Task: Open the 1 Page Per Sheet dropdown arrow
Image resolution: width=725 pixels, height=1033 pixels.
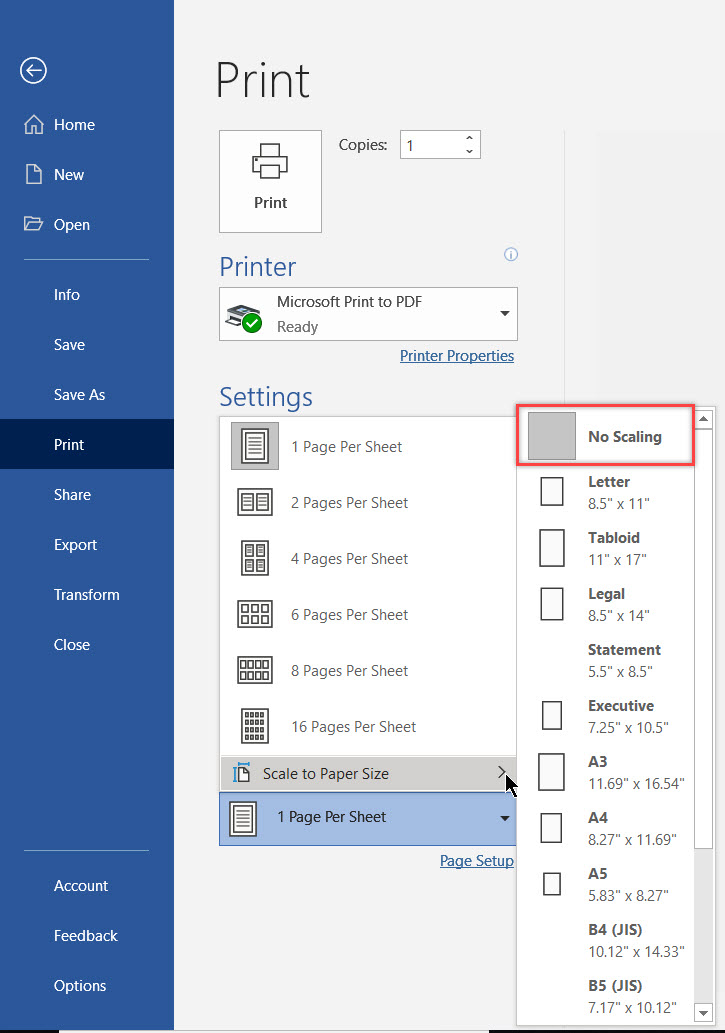Action: (505, 818)
